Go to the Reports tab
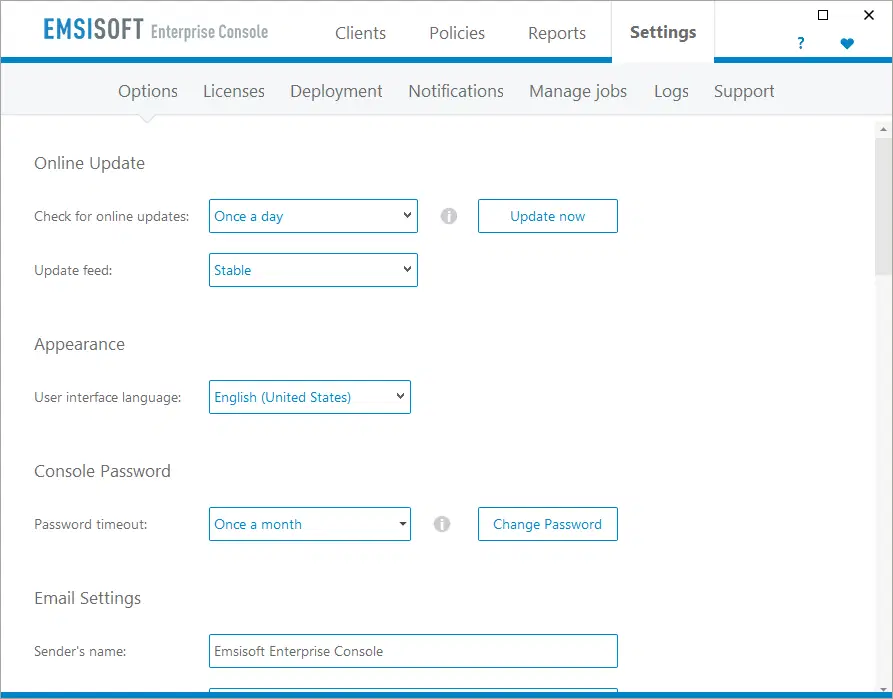 pos(557,33)
